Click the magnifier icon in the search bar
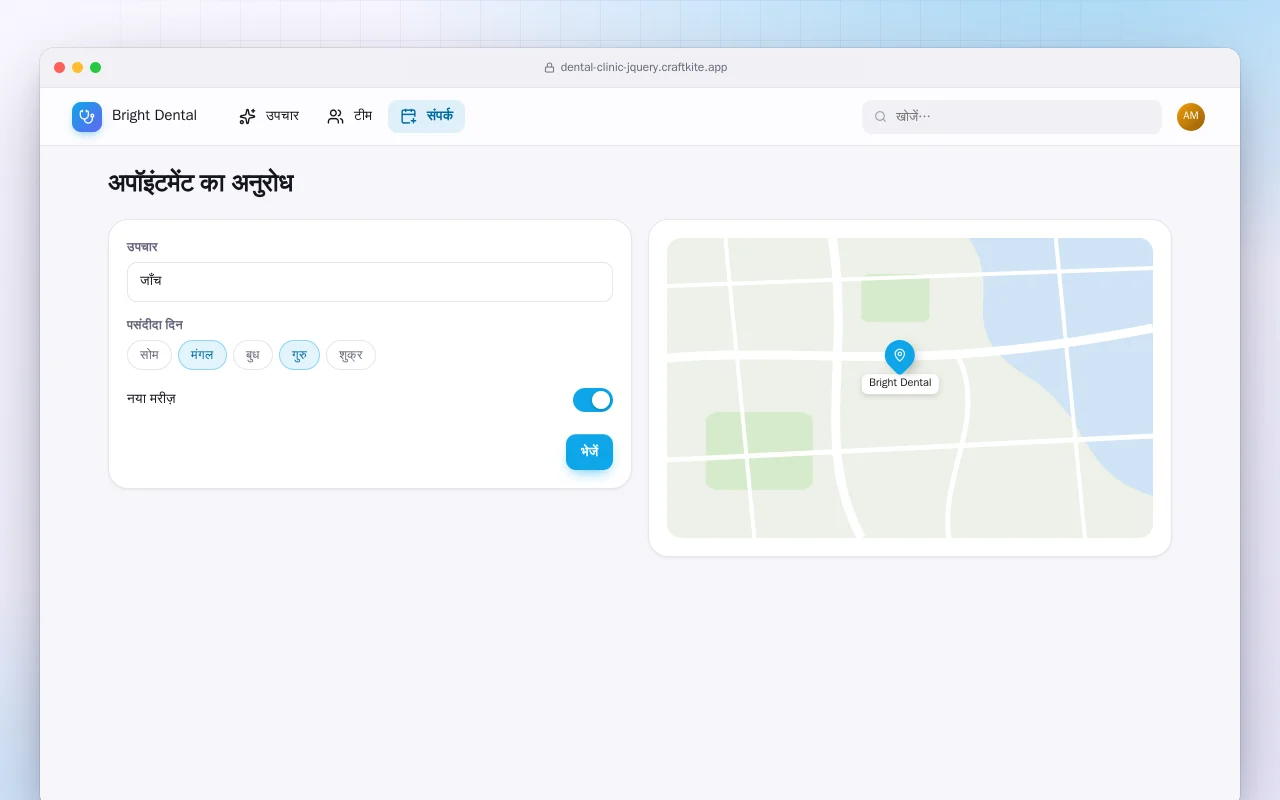This screenshot has height=800, width=1280. 881,117
